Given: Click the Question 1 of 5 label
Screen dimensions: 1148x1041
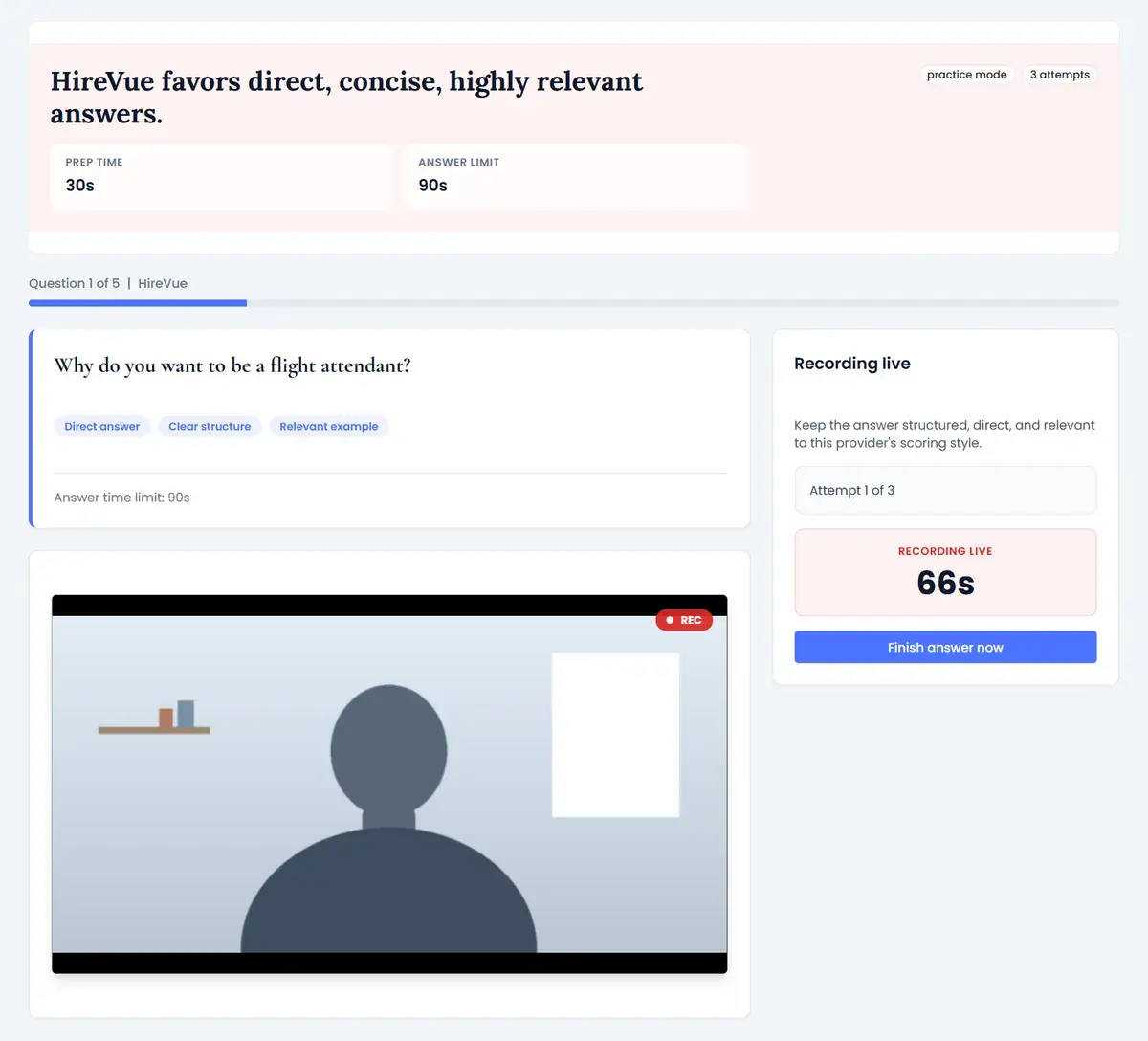Looking at the screenshot, I should (x=74, y=283).
